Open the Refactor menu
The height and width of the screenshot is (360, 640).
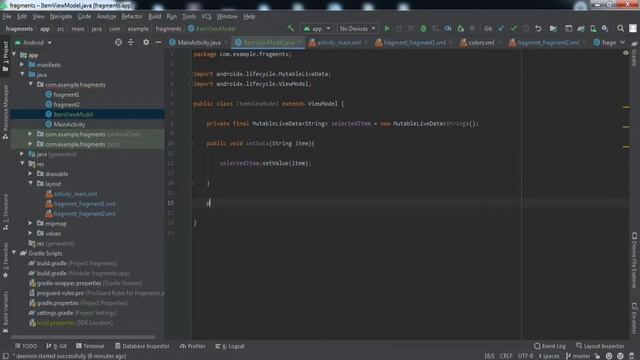[x=132, y=17]
